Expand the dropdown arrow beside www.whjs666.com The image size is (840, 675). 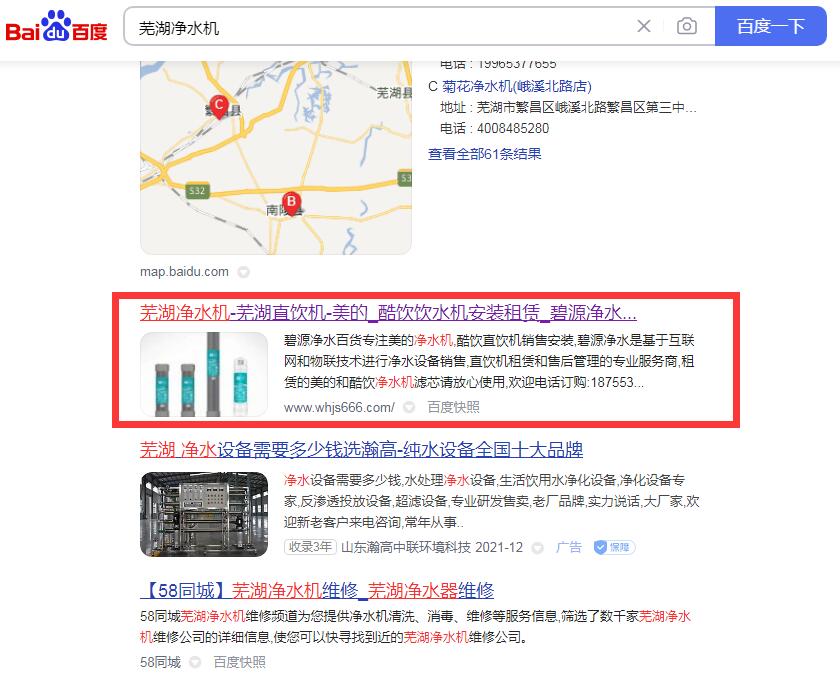pos(409,407)
